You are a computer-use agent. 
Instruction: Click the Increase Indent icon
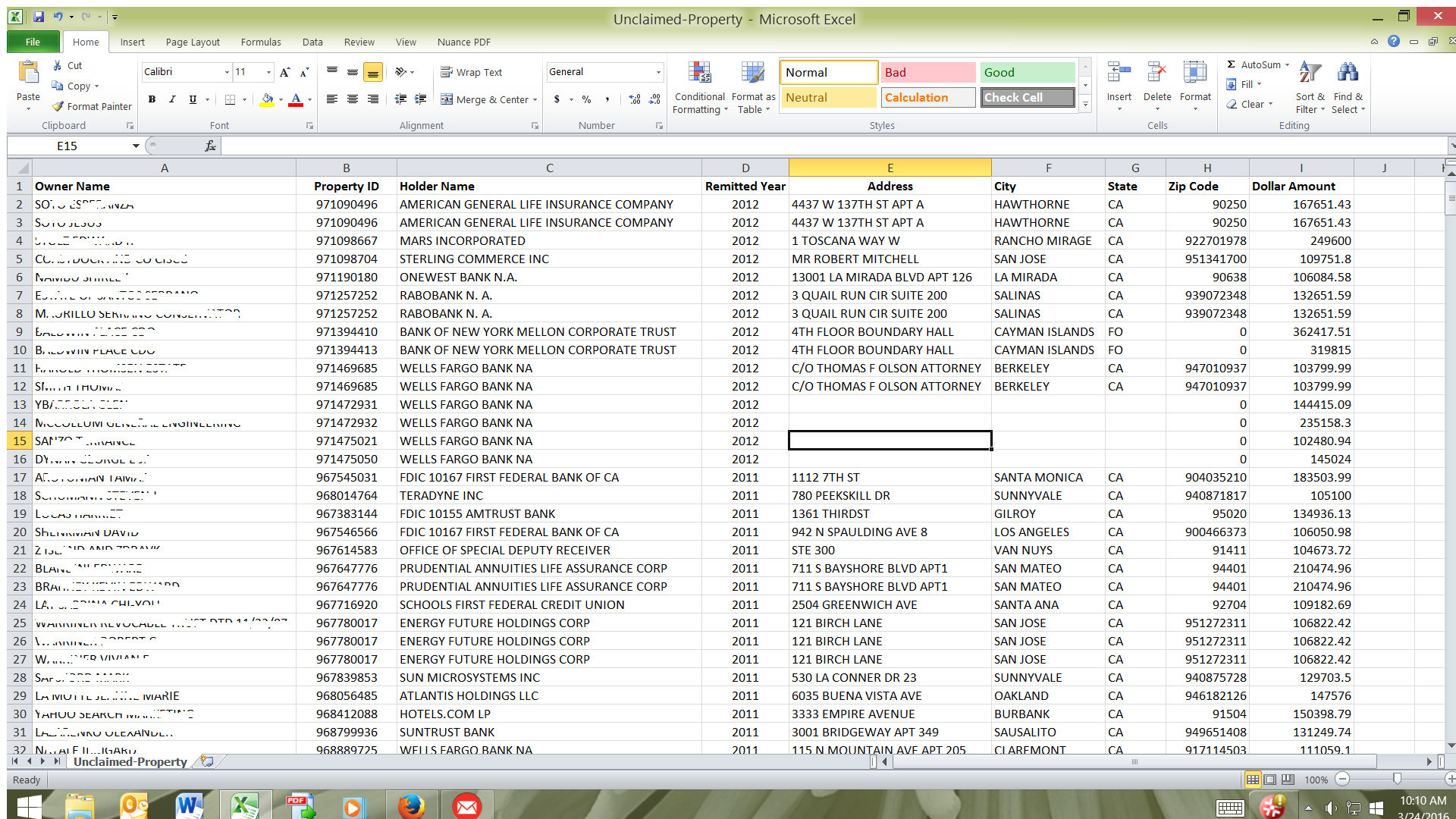click(421, 99)
